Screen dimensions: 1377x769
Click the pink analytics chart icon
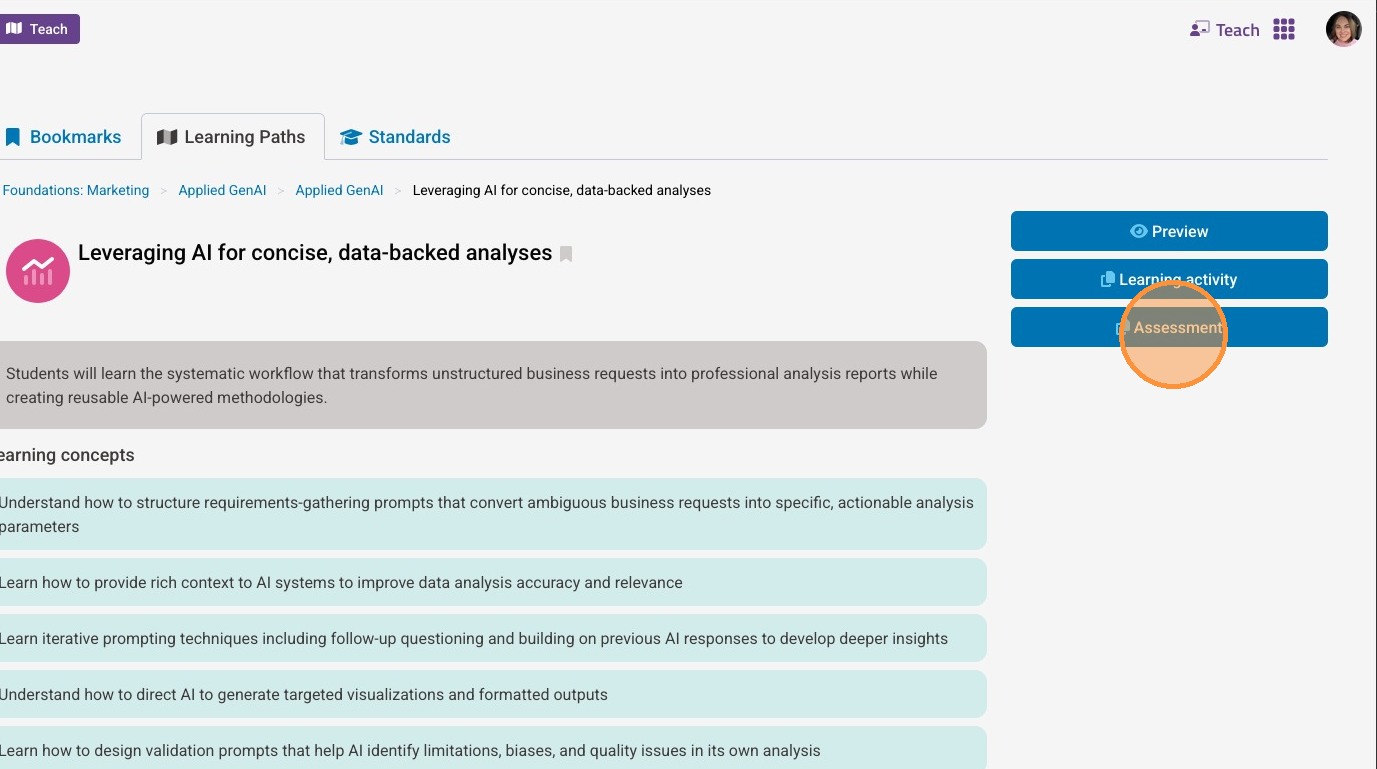[x=38, y=270]
